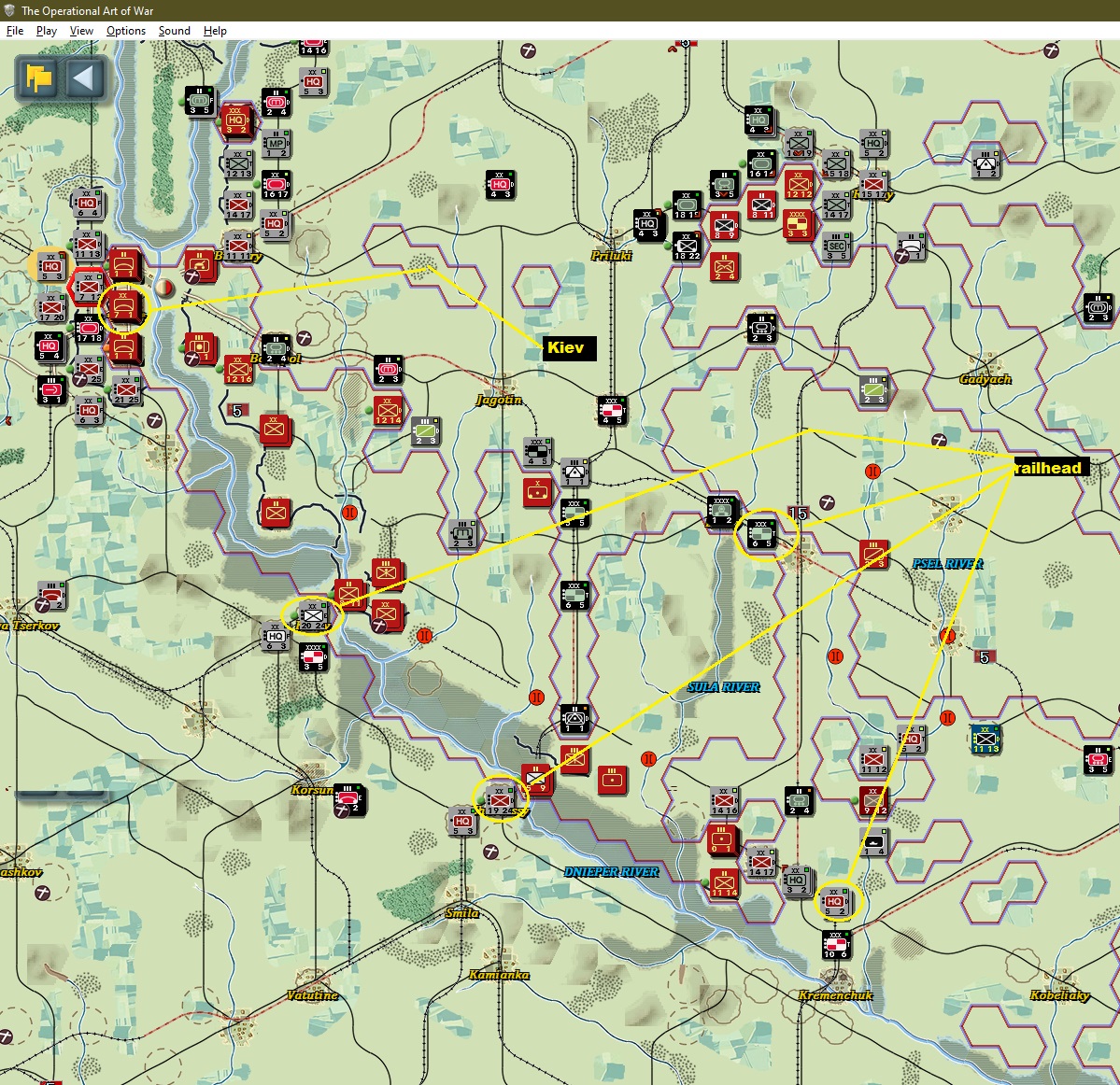The height and width of the screenshot is (1085, 1120).
Task: Select the circled infantry counter 19 24
Action: pyautogui.click(x=500, y=801)
